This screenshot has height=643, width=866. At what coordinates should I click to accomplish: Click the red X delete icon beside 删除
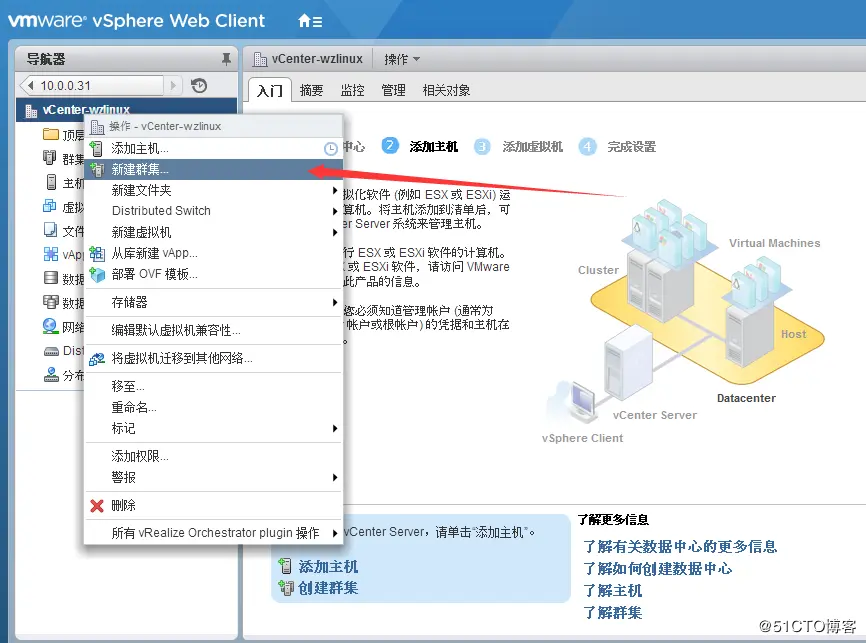click(x=98, y=506)
